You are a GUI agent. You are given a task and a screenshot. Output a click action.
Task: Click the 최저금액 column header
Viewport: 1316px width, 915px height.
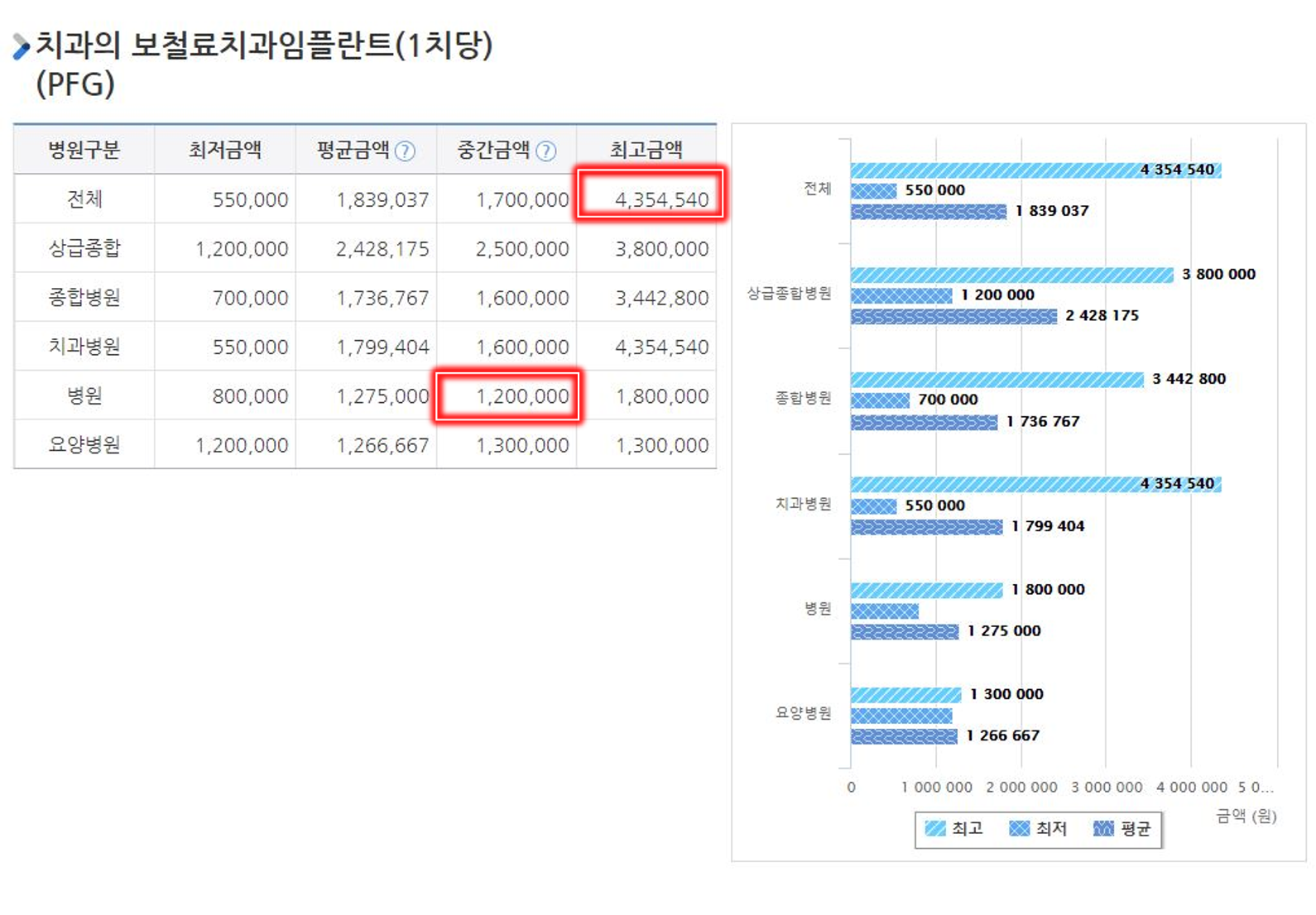[224, 150]
